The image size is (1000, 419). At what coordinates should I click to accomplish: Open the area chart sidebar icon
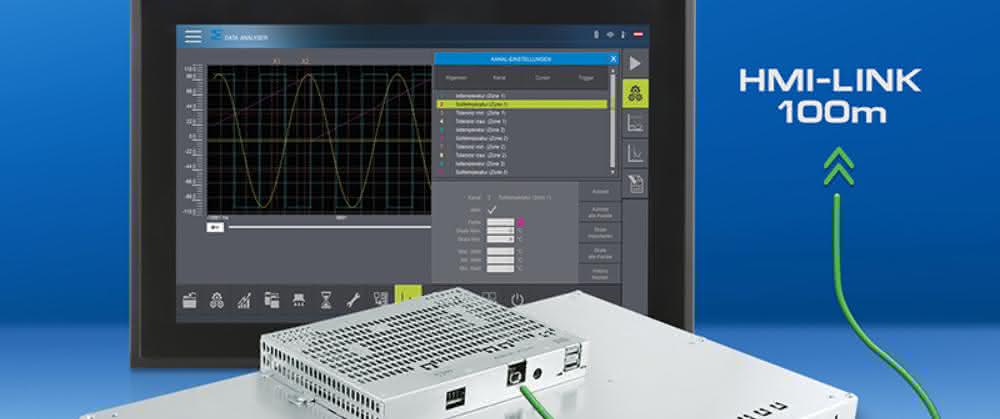pyautogui.click(x=635, y=124)
